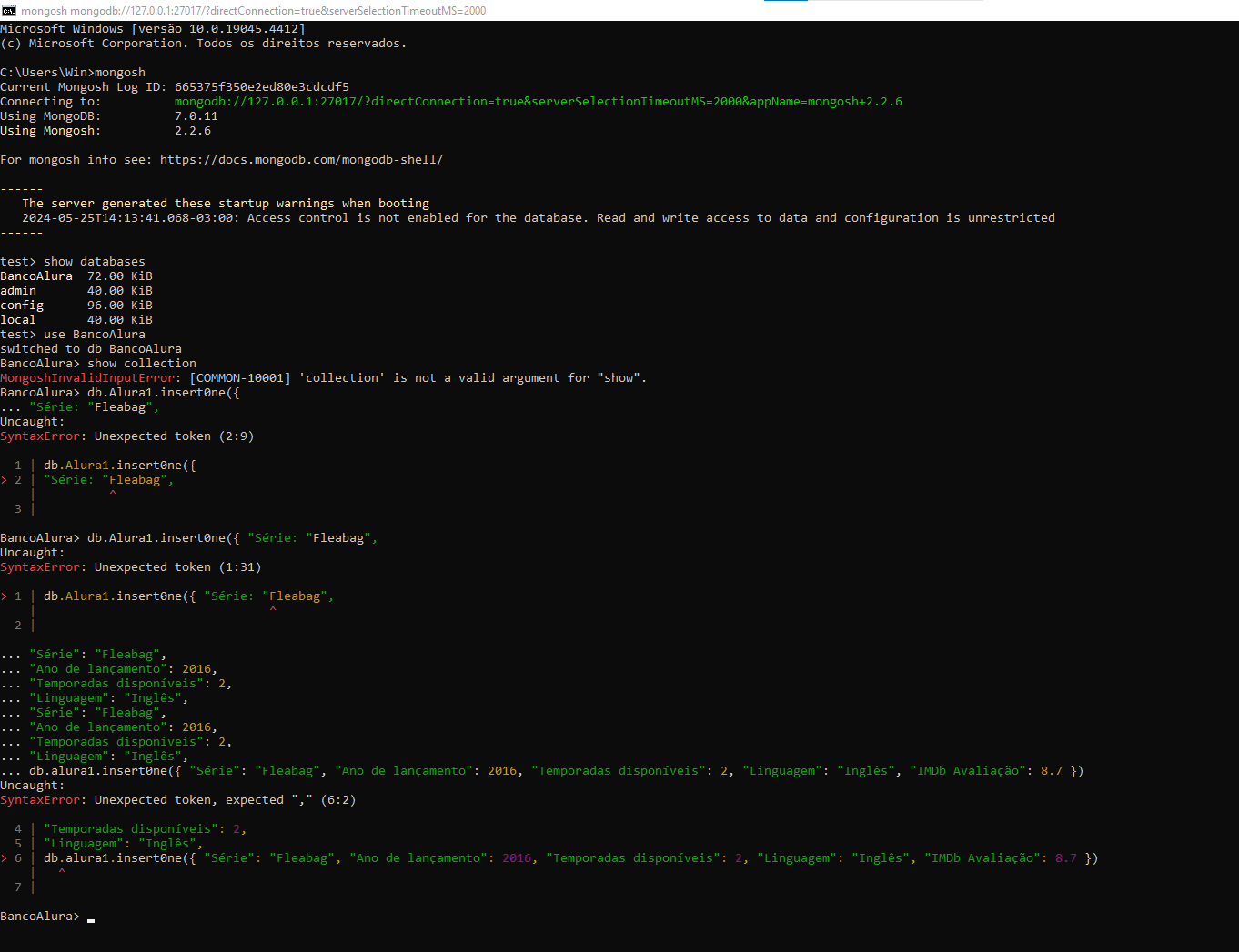Image resolution: width=1239 pixels, height=952 pixels.
Task: Click the green connection string after "Connecting to:"
Action: pos(539,102)
